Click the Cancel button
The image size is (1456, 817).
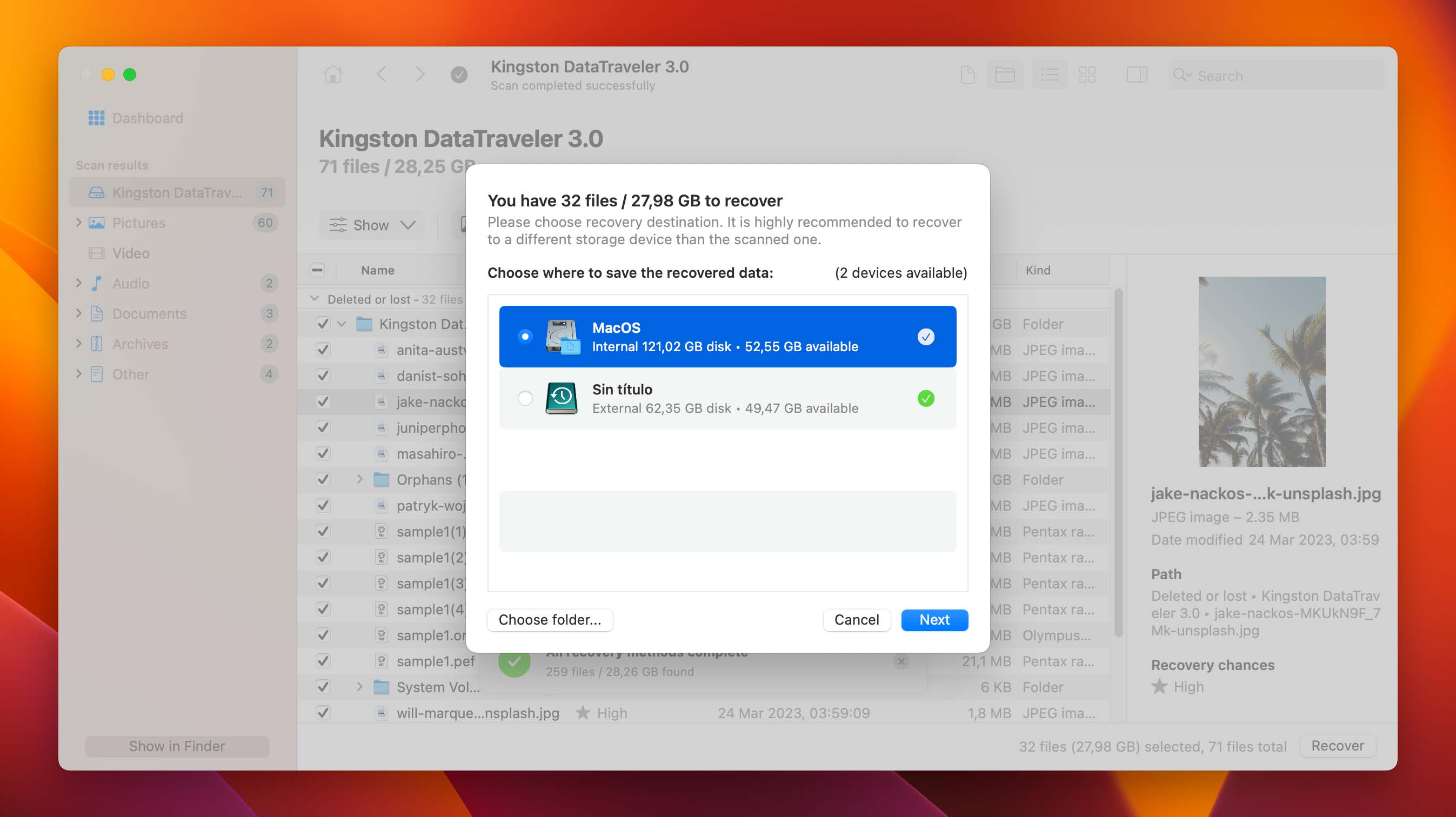[x=857, y=620]
